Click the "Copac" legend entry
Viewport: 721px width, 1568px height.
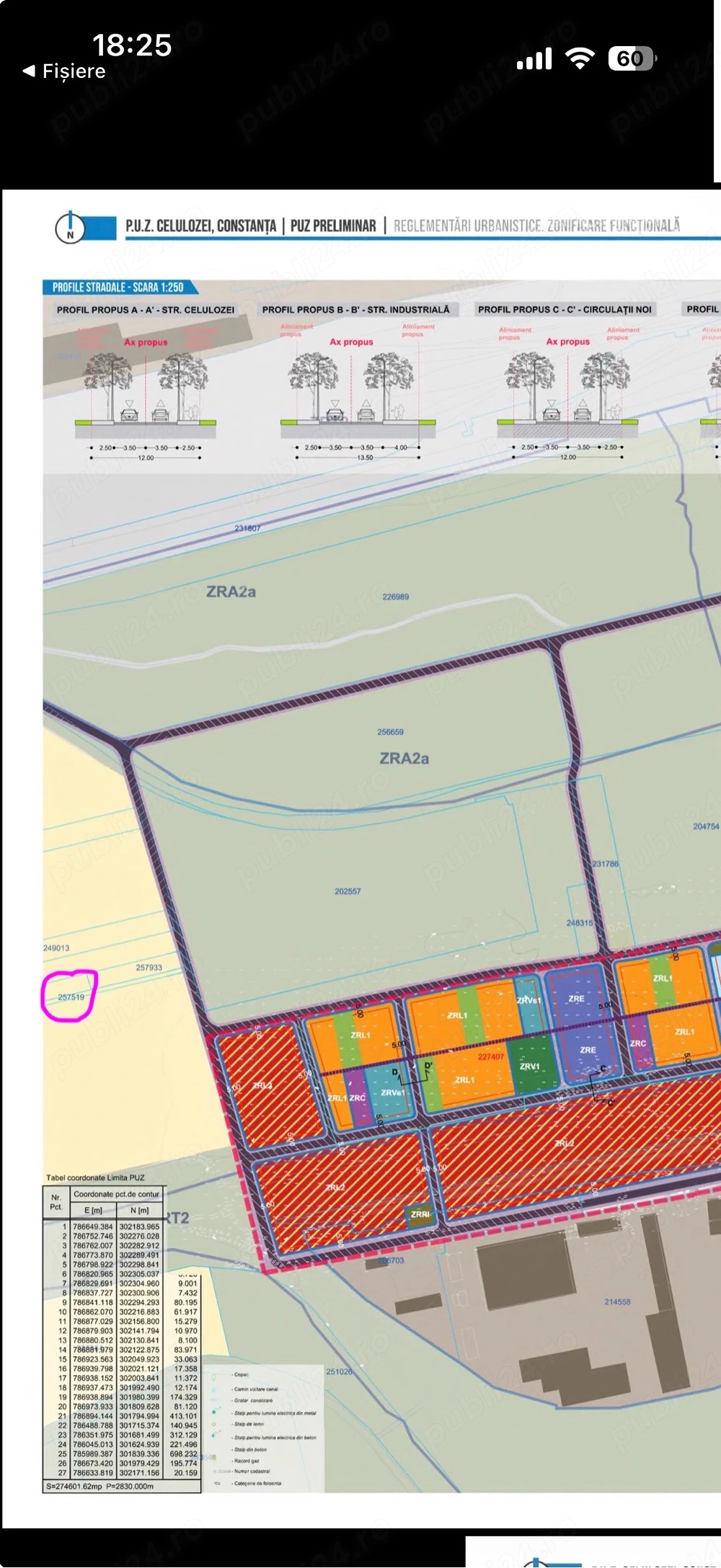coord(241,1374)
